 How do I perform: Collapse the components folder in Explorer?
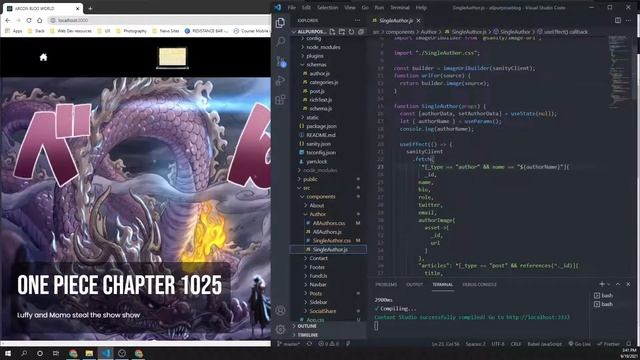(x=320, y=197)
